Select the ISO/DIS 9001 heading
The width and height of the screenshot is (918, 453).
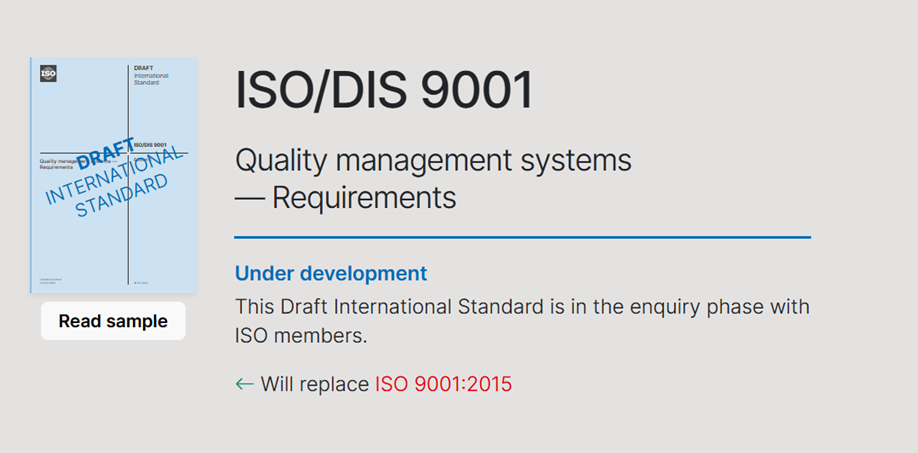point(384,90)
